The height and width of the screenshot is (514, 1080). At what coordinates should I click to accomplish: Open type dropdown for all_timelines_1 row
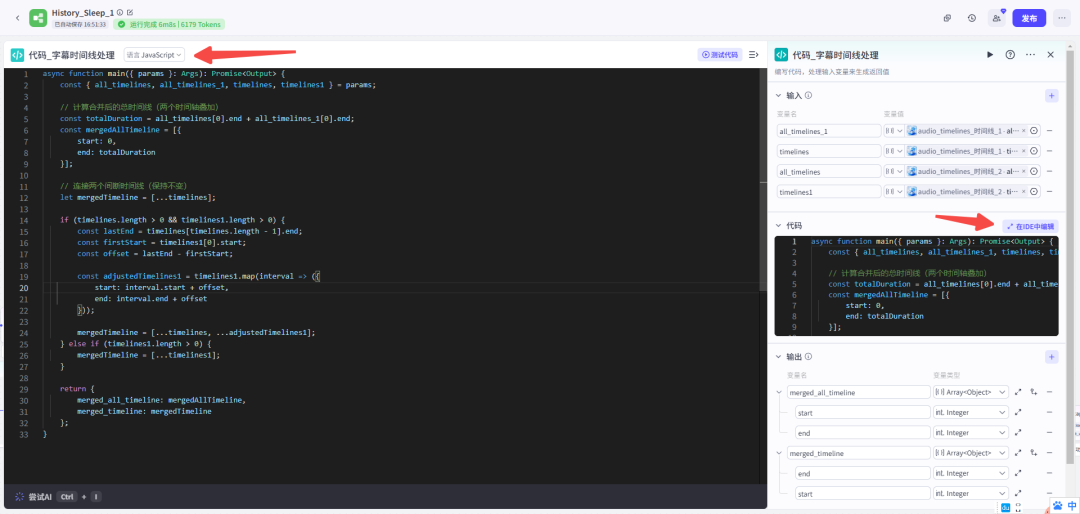[x=894, y=131]
